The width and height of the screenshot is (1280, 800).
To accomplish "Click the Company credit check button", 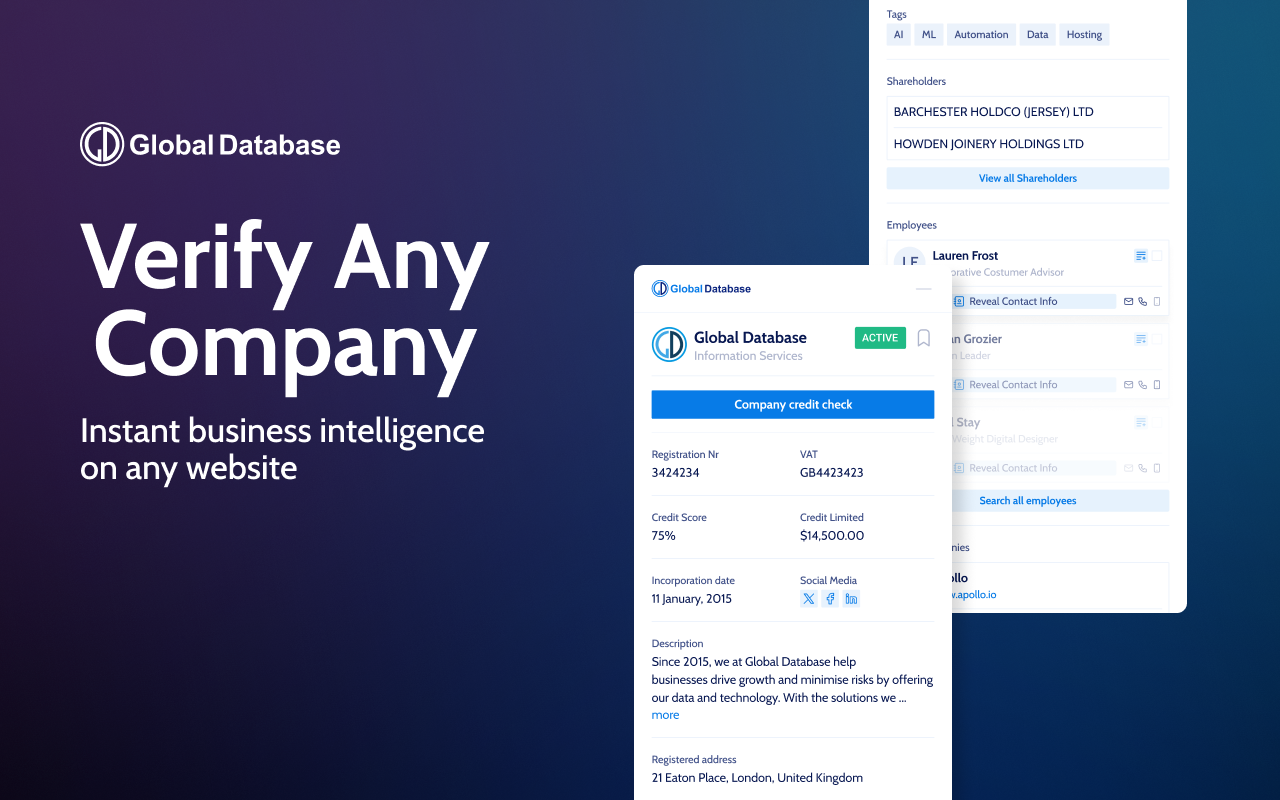I will (793, 404).
